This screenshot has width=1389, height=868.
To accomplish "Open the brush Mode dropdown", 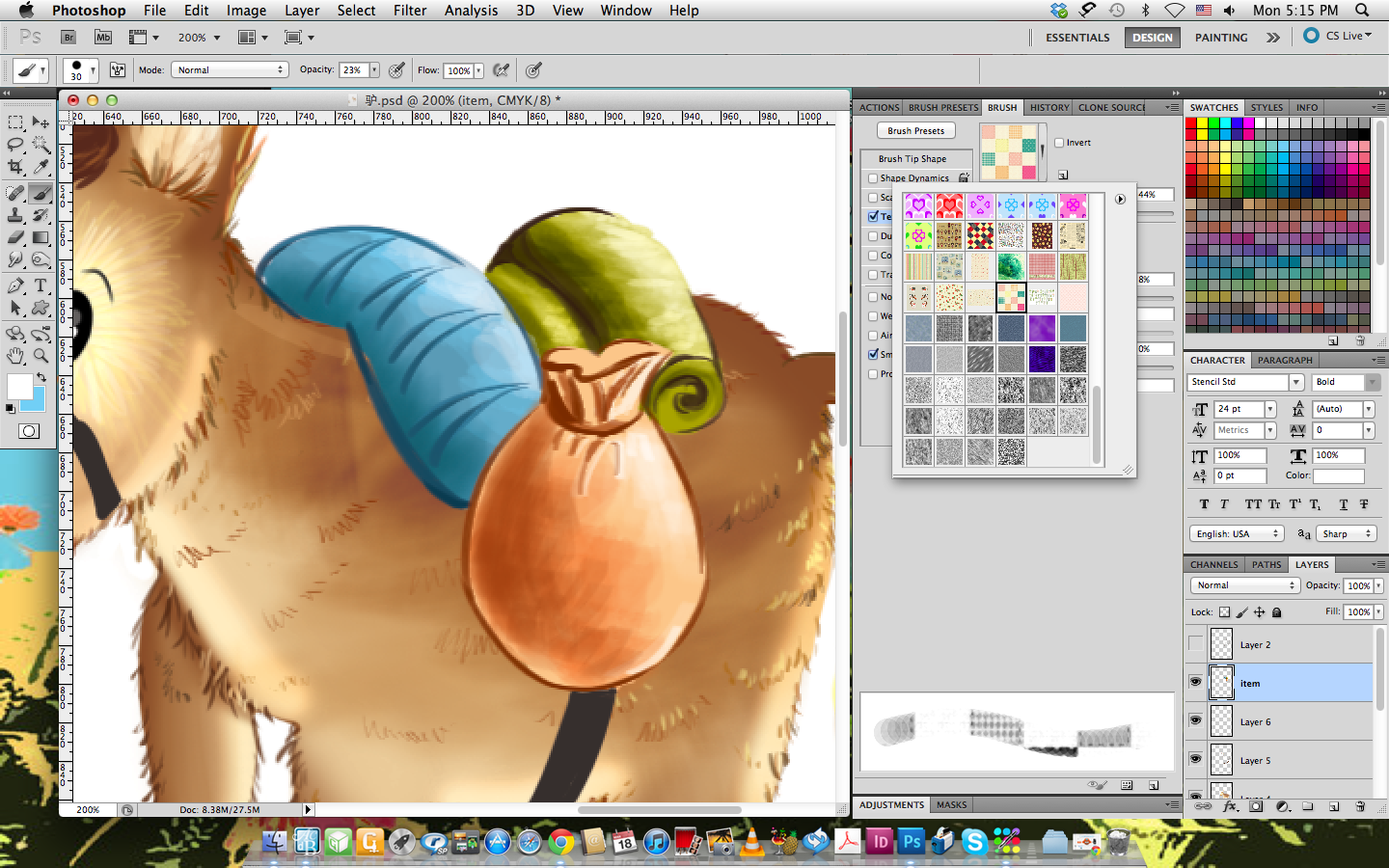I will (230, 70).
